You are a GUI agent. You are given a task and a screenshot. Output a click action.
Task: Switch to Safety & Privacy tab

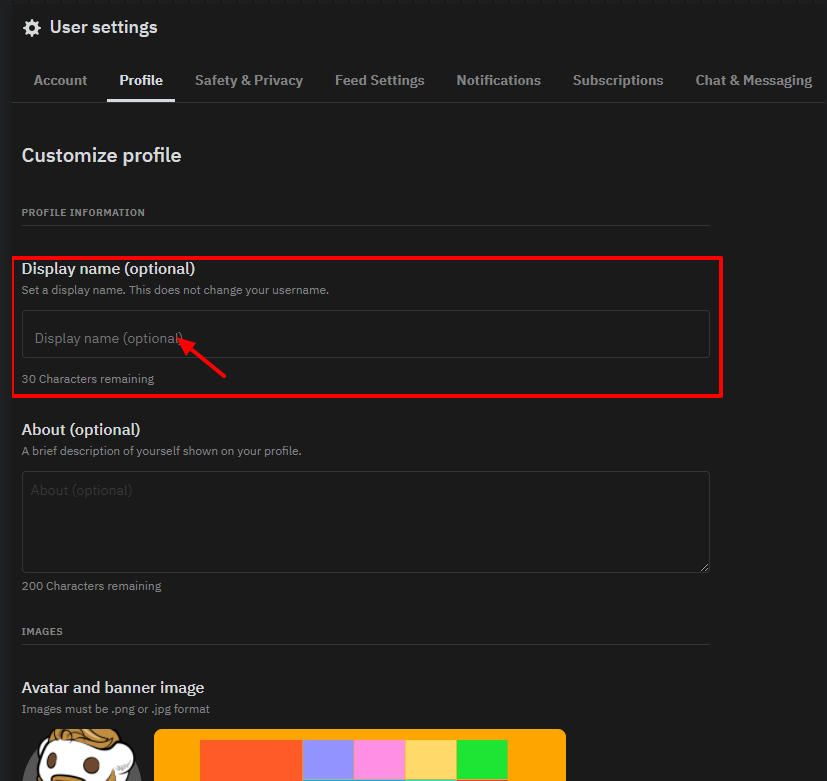[249, 80]
